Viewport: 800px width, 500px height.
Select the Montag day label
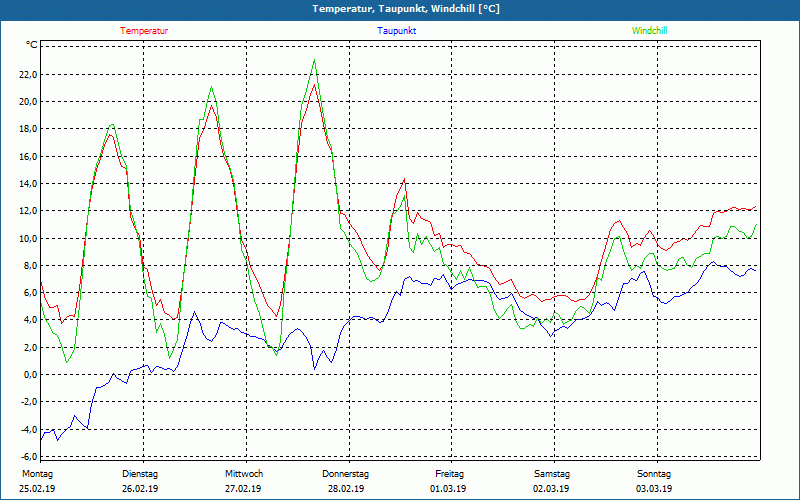click(x=37, y=474)
